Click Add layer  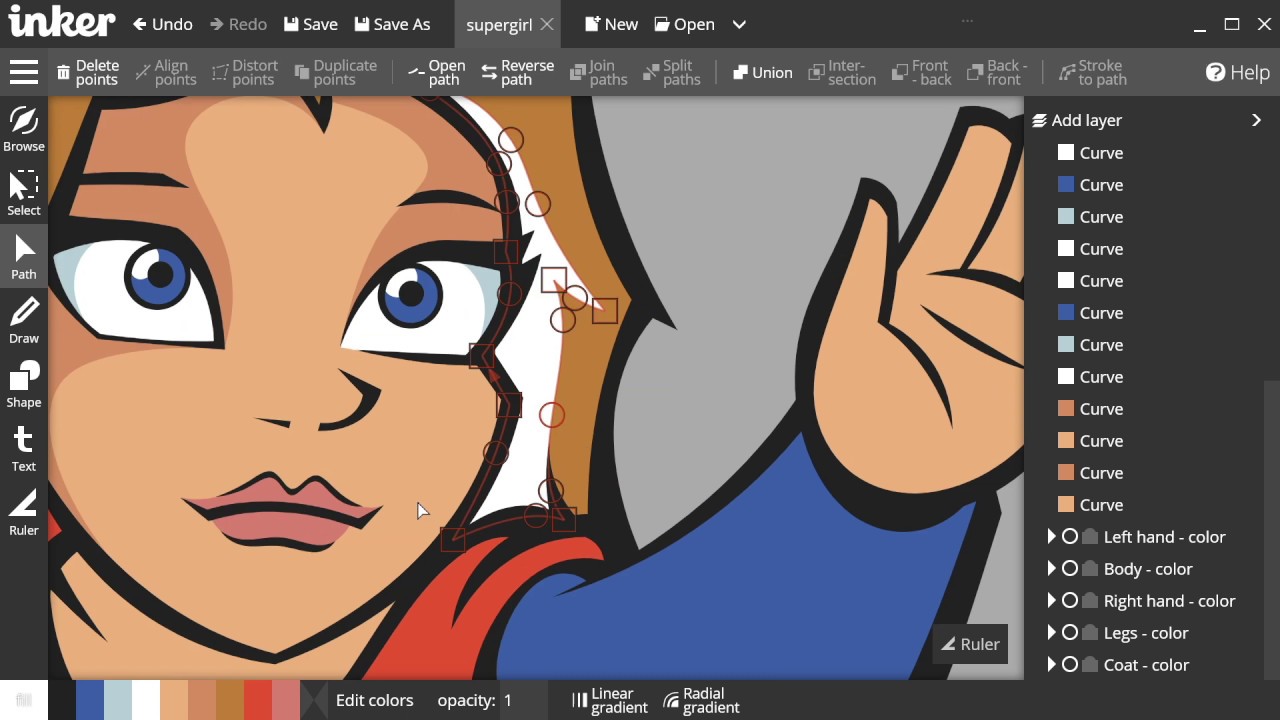coord(1077,120)
